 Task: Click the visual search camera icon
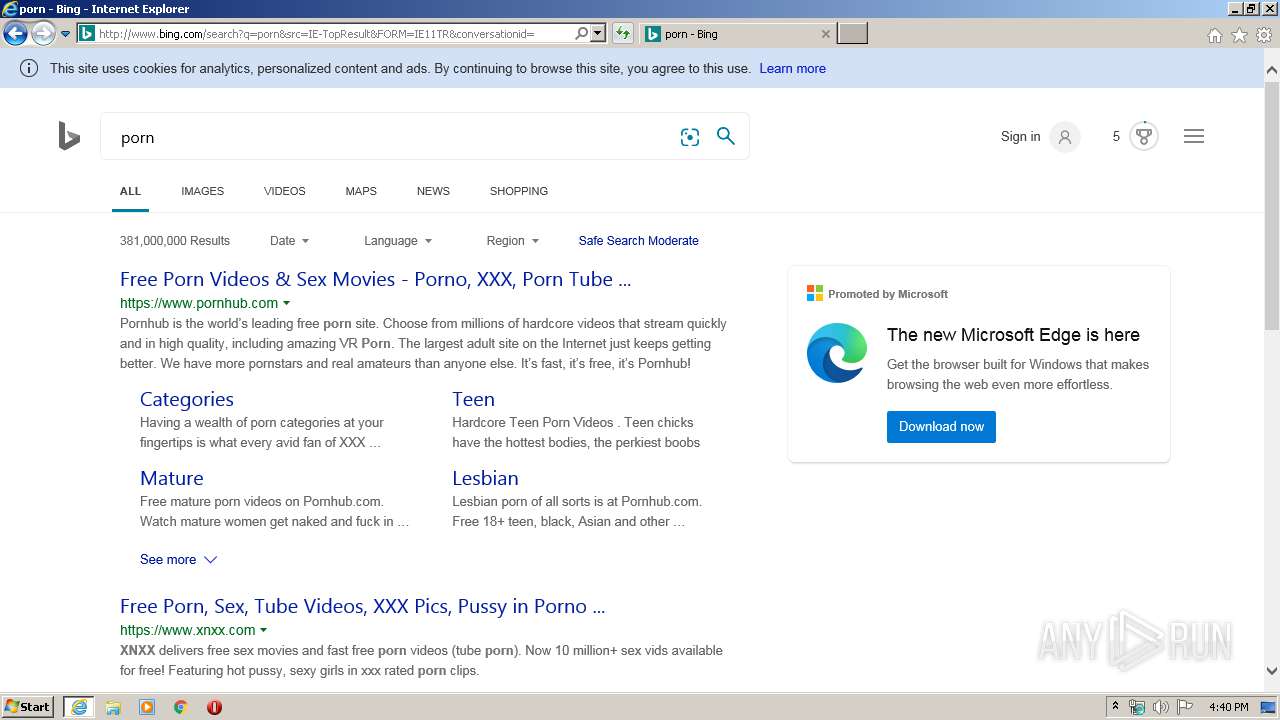(x=690, y=137)
